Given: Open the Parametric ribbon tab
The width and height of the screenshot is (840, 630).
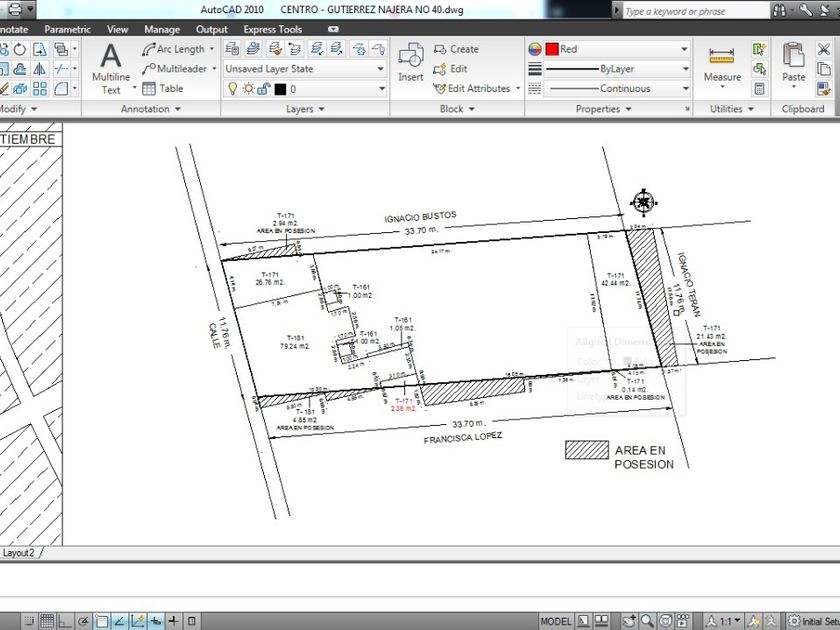Looking at the screenshot, I should 67,30.
